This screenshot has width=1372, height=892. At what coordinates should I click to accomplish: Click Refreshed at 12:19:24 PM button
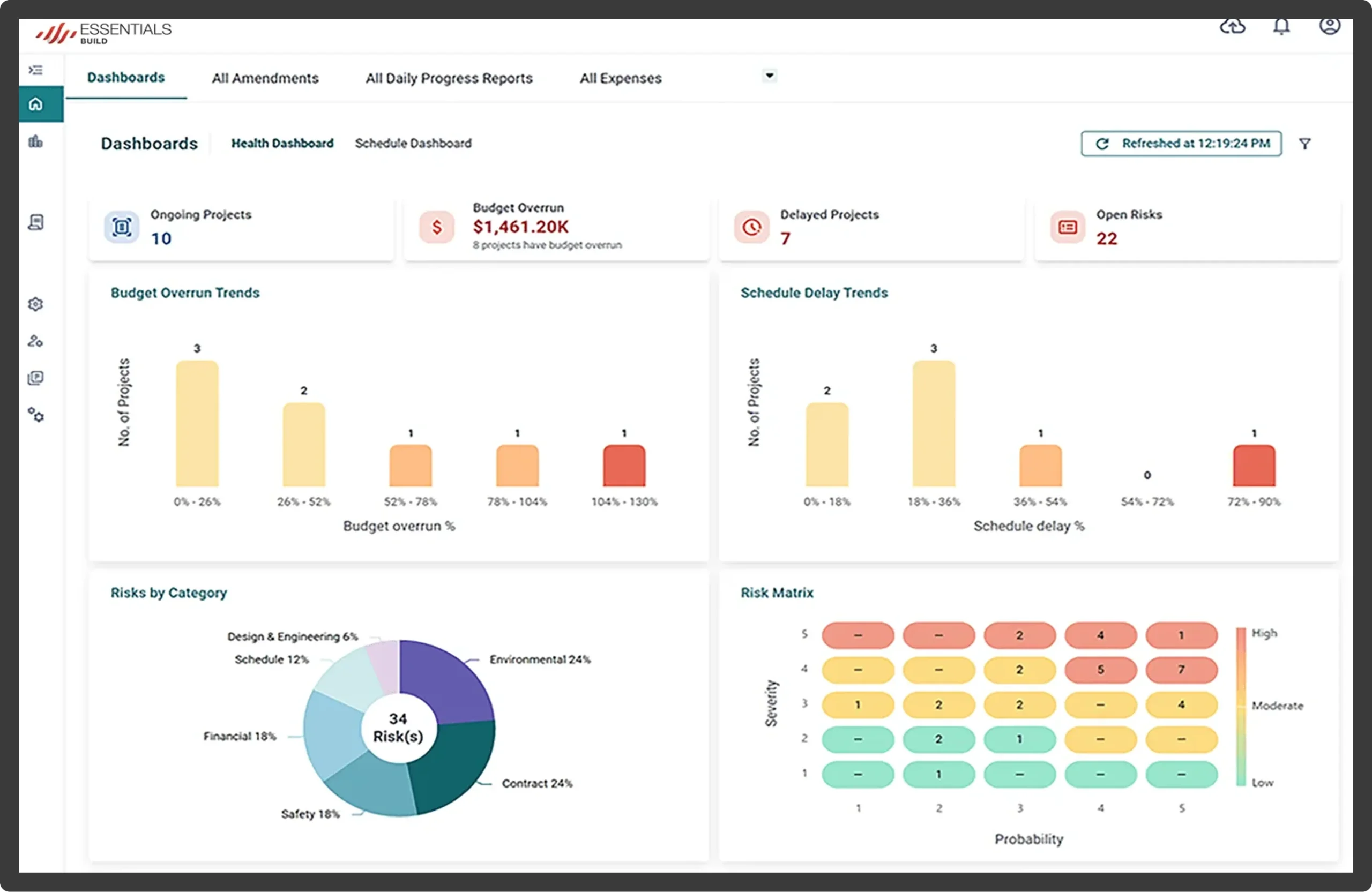pos(1181,144)
